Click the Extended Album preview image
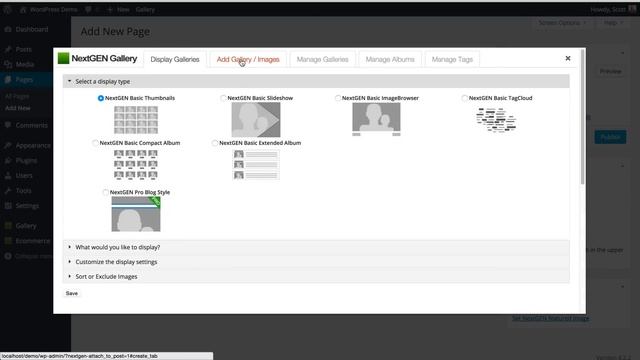The image size is (640, 360). (256, 164)
